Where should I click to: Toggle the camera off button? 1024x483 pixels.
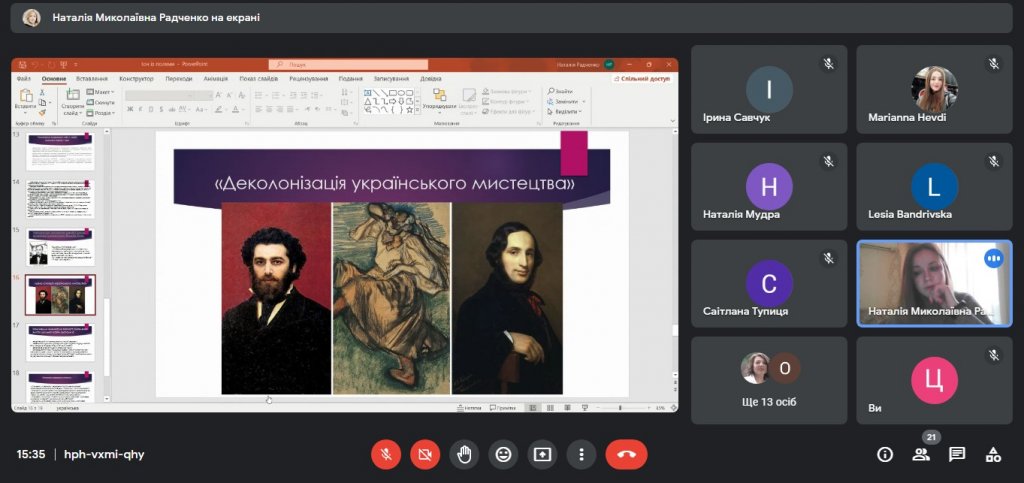[x=424, y=454]
